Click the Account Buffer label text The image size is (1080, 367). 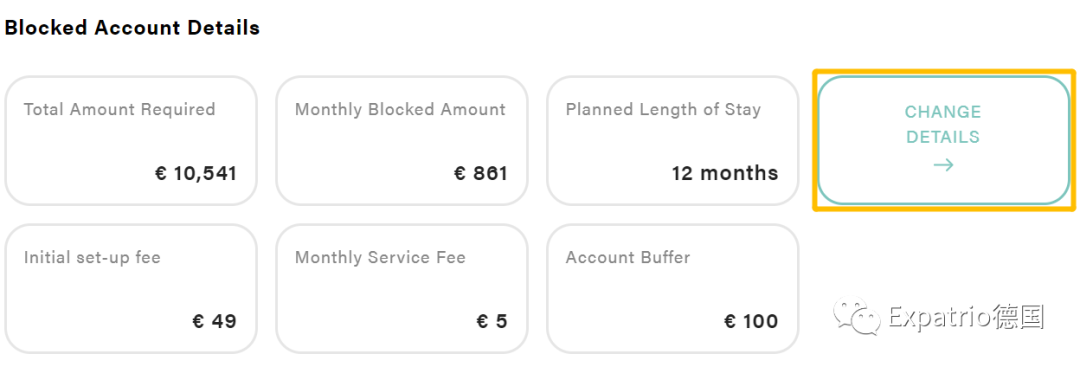click(x=628, y=258)
